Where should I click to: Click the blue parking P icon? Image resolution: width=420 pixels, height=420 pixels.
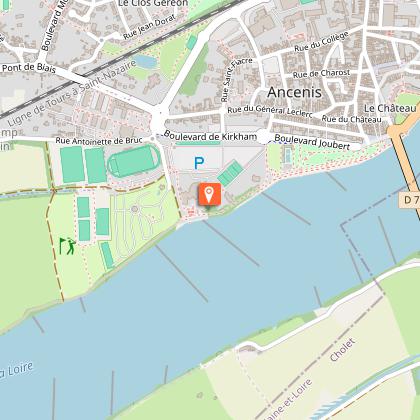pyautogui.click(x=199, y=163)
